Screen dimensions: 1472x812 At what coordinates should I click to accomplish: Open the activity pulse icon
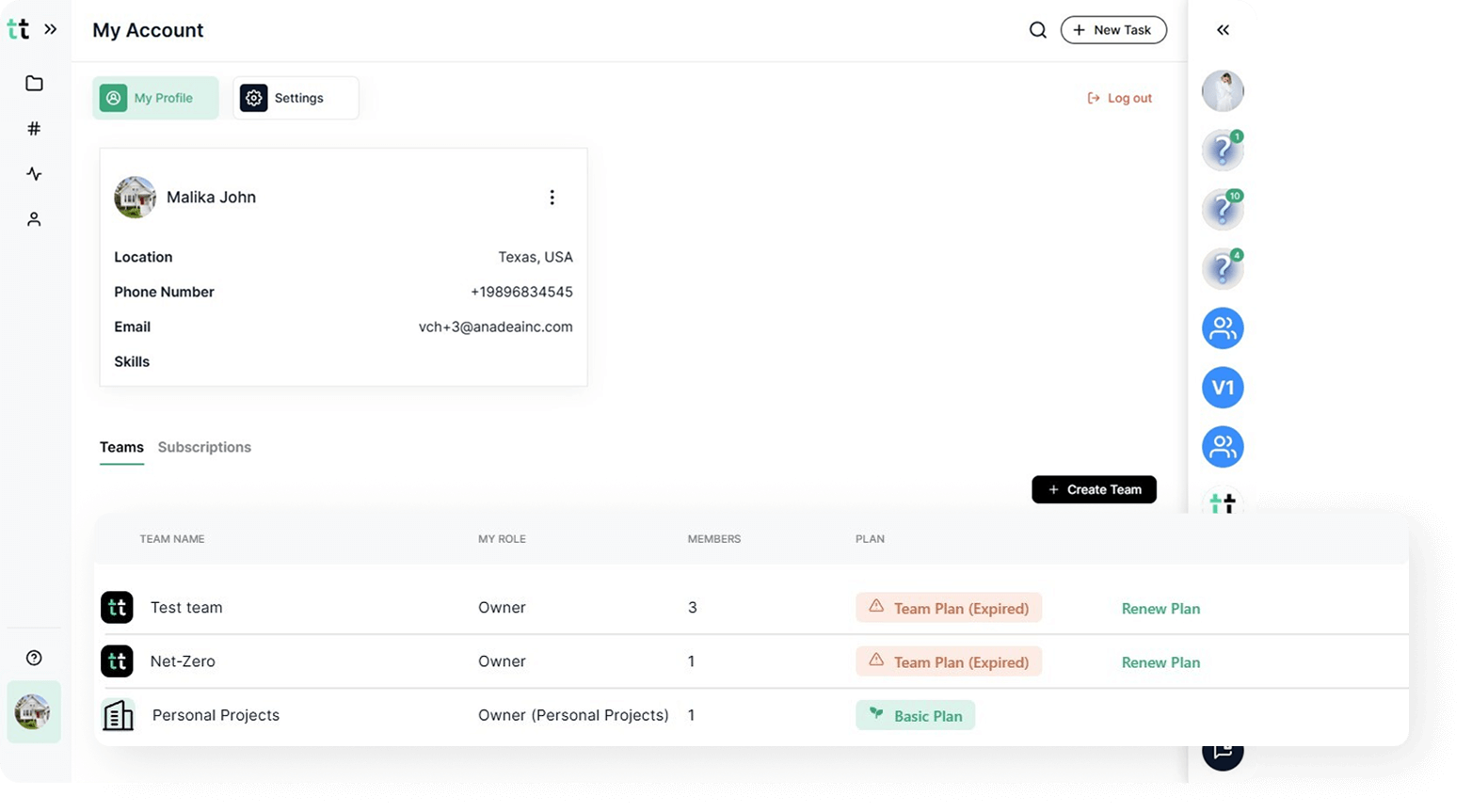point(34,174)
